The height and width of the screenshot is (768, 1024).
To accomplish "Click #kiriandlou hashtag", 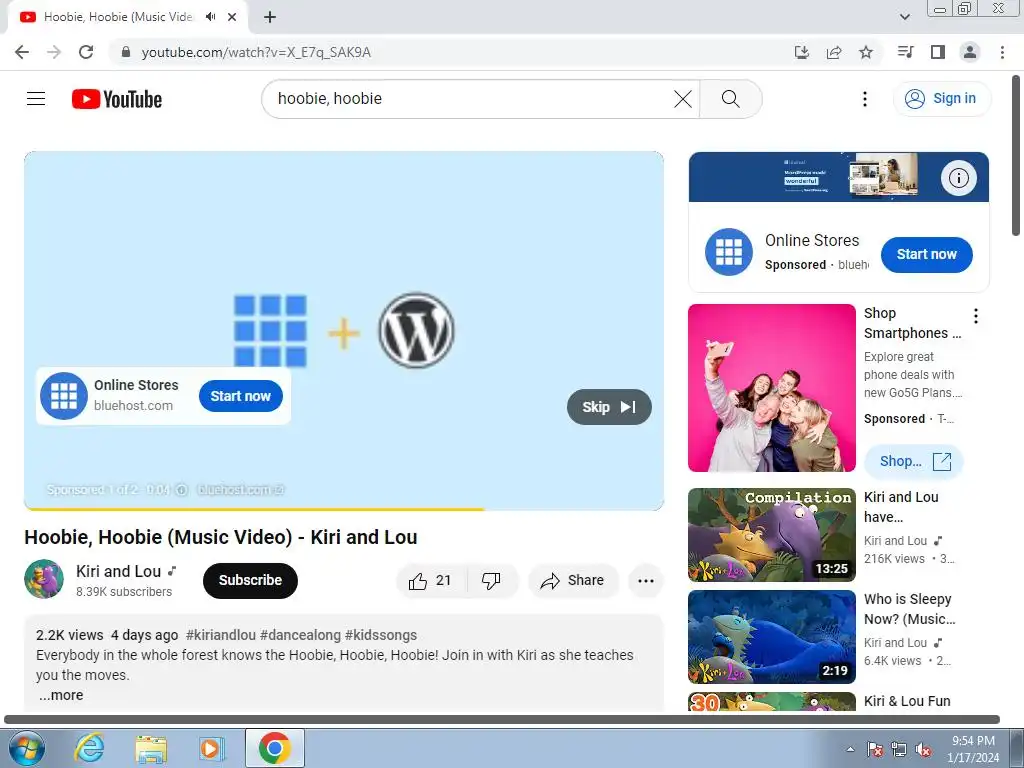I will coord(221,635).
